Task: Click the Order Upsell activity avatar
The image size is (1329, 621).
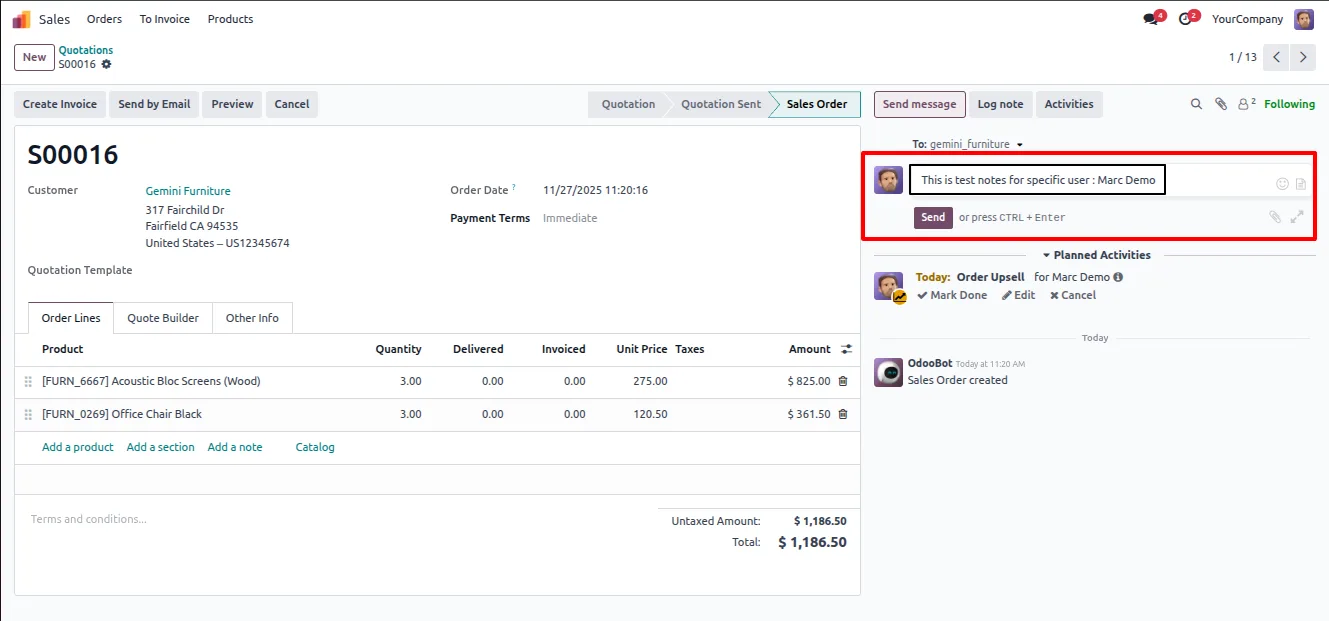Action: 888,286
